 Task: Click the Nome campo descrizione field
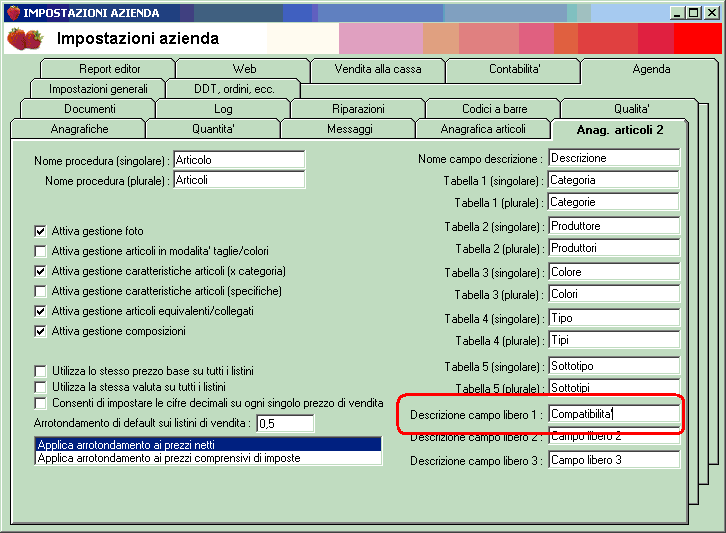[614, 158]
